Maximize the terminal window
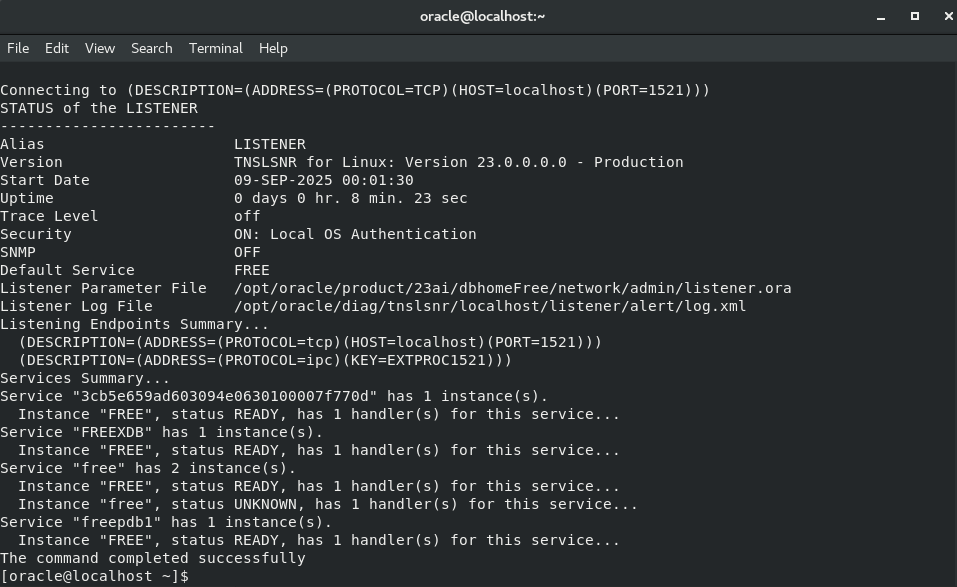 [x=914, y=16]
